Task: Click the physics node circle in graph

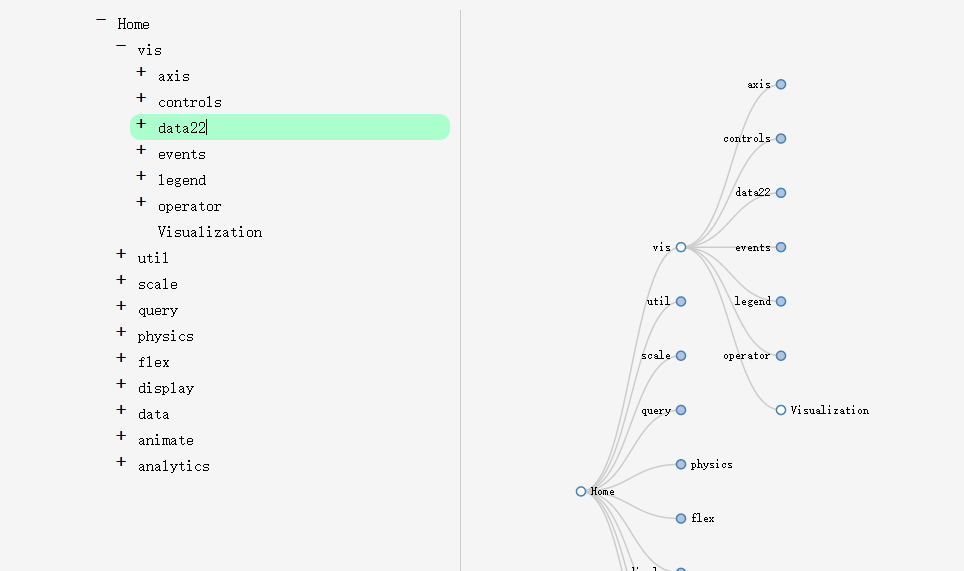Action: coord(681,464)
